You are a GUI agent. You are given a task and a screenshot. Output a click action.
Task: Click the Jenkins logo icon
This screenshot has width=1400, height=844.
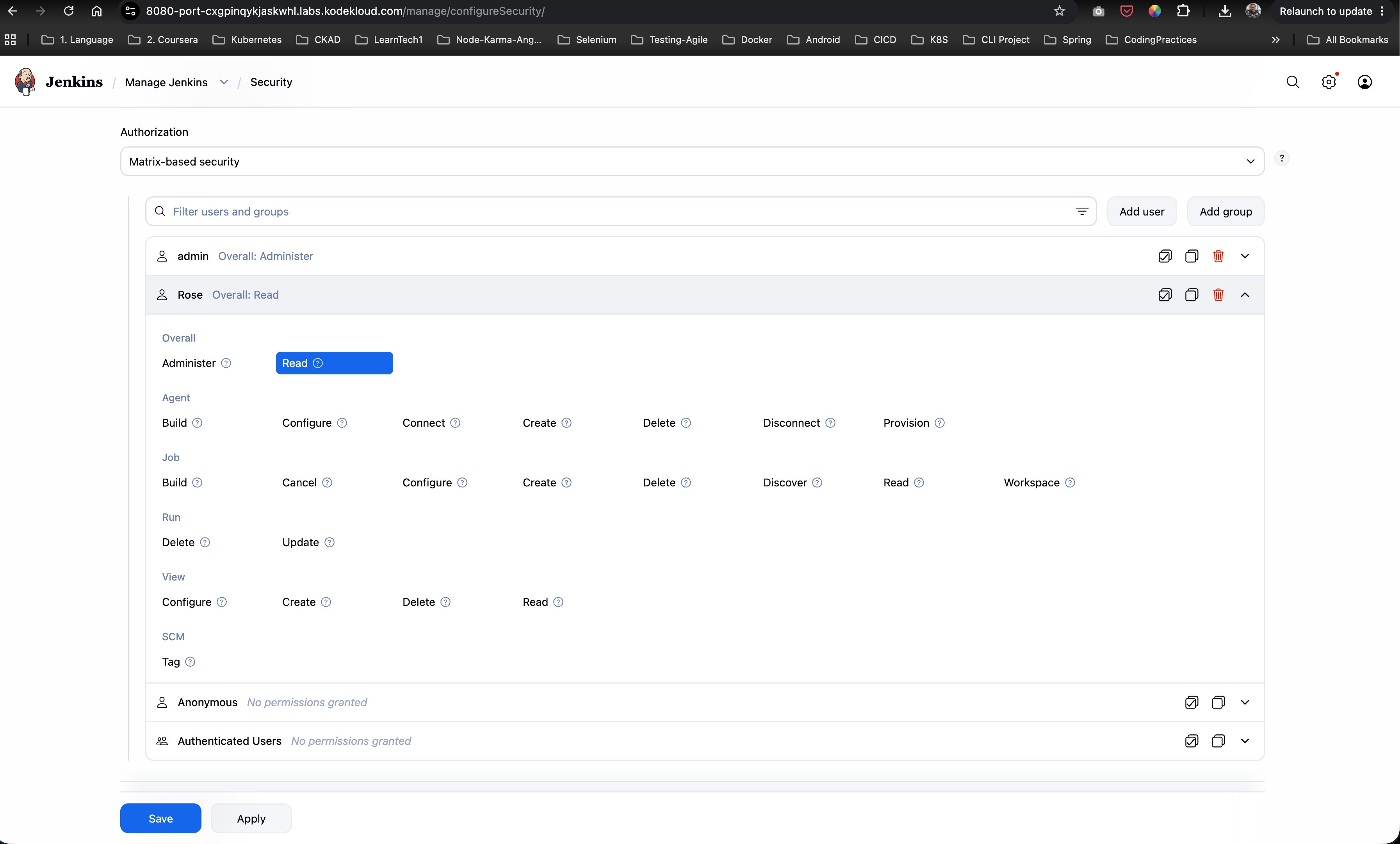[25, 82]
